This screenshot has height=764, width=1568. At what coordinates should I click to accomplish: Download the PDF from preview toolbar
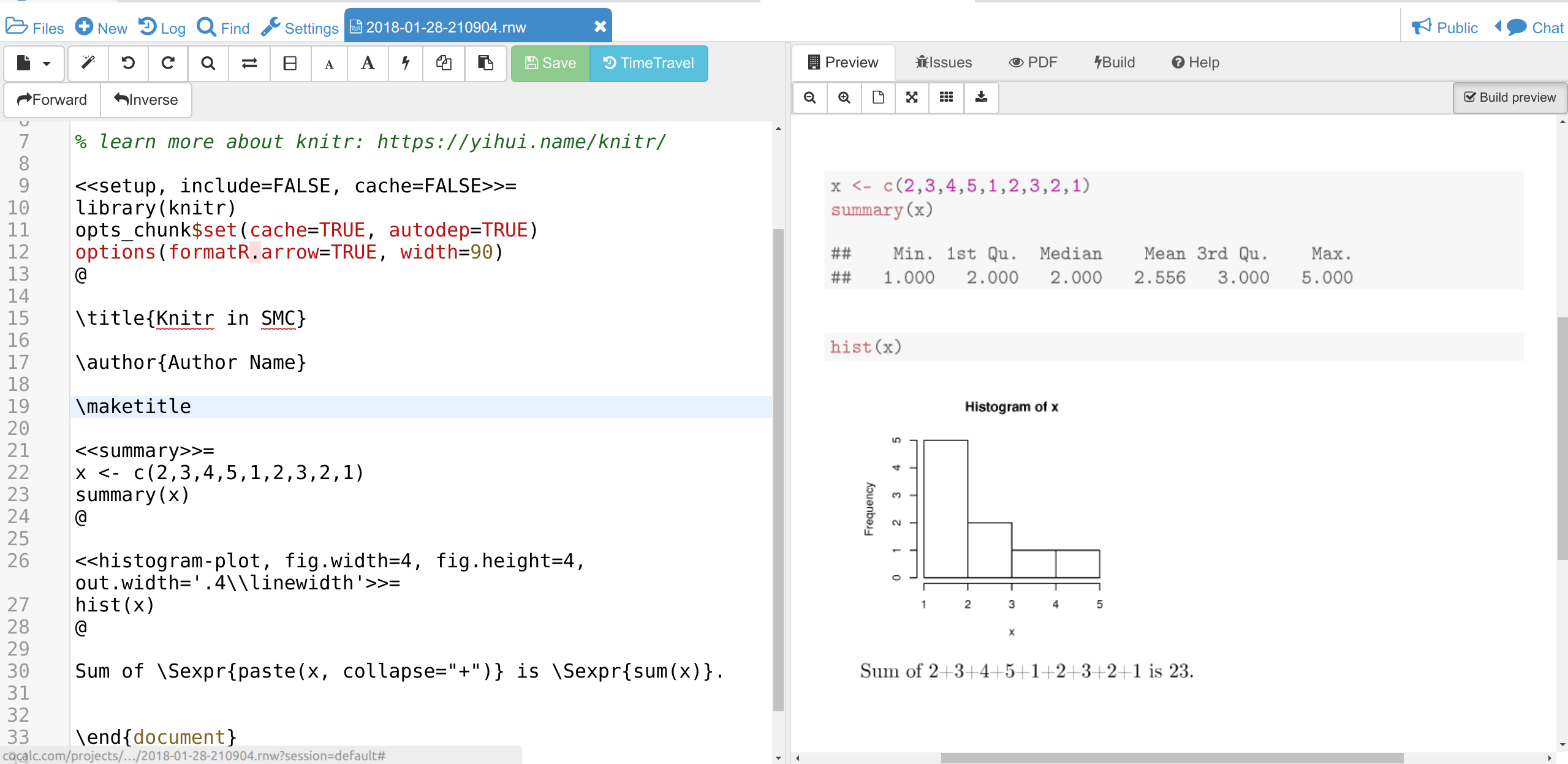coord(981,97)
